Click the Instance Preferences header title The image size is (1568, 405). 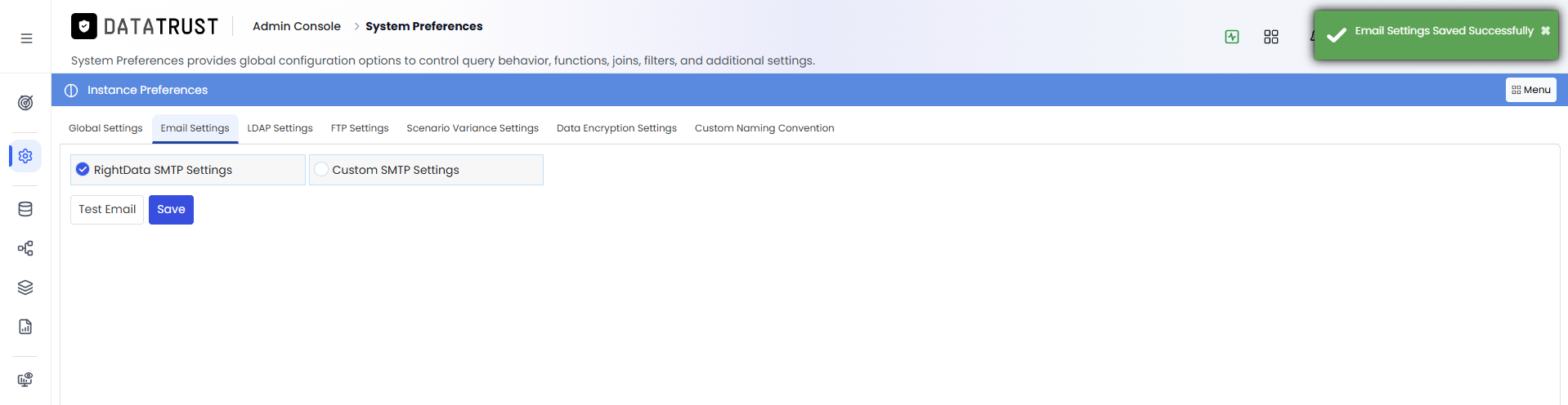[147, 90]
